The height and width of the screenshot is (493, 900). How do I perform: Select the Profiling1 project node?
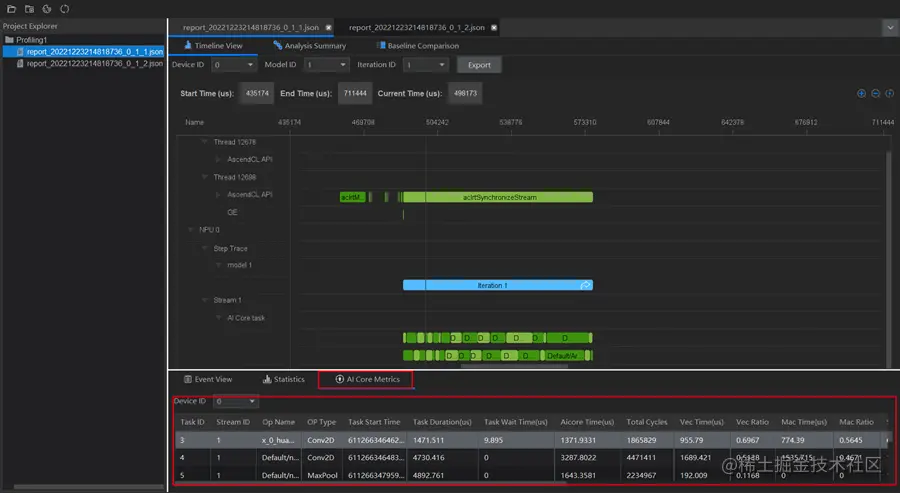click(x=31, y=40)
